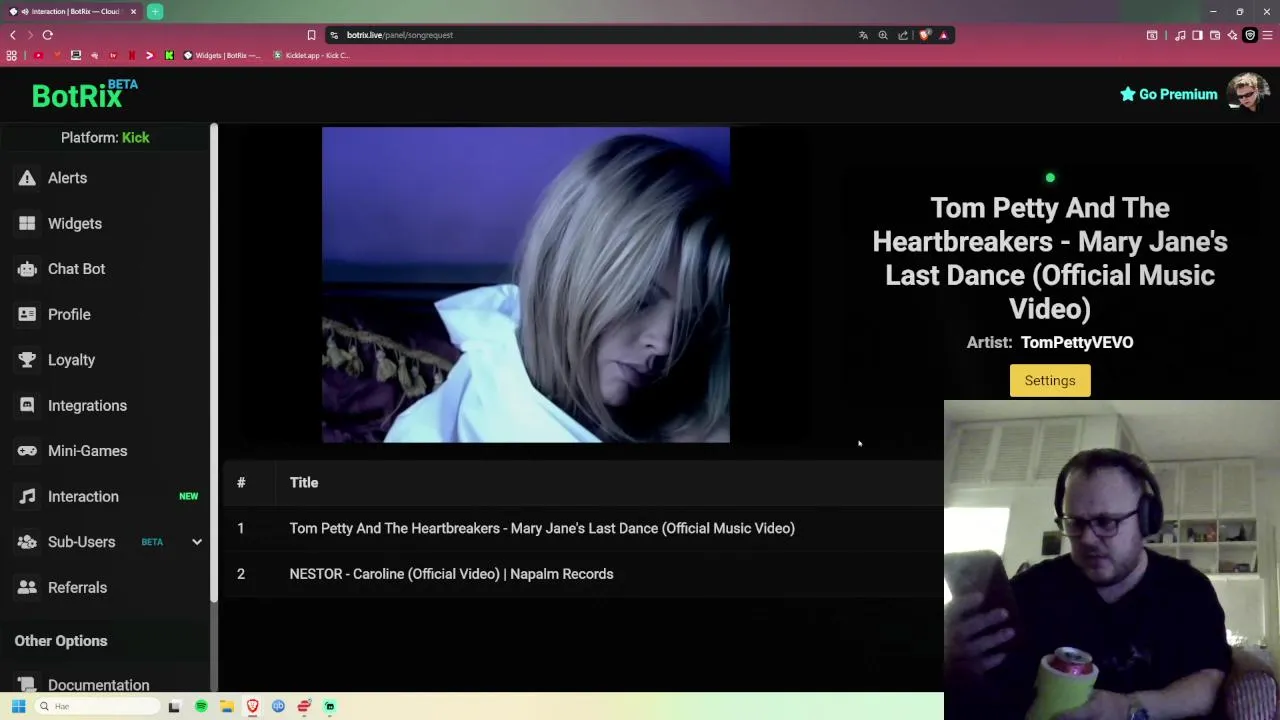
Task: Click the Windows Start button
Action: coord(18,706)
